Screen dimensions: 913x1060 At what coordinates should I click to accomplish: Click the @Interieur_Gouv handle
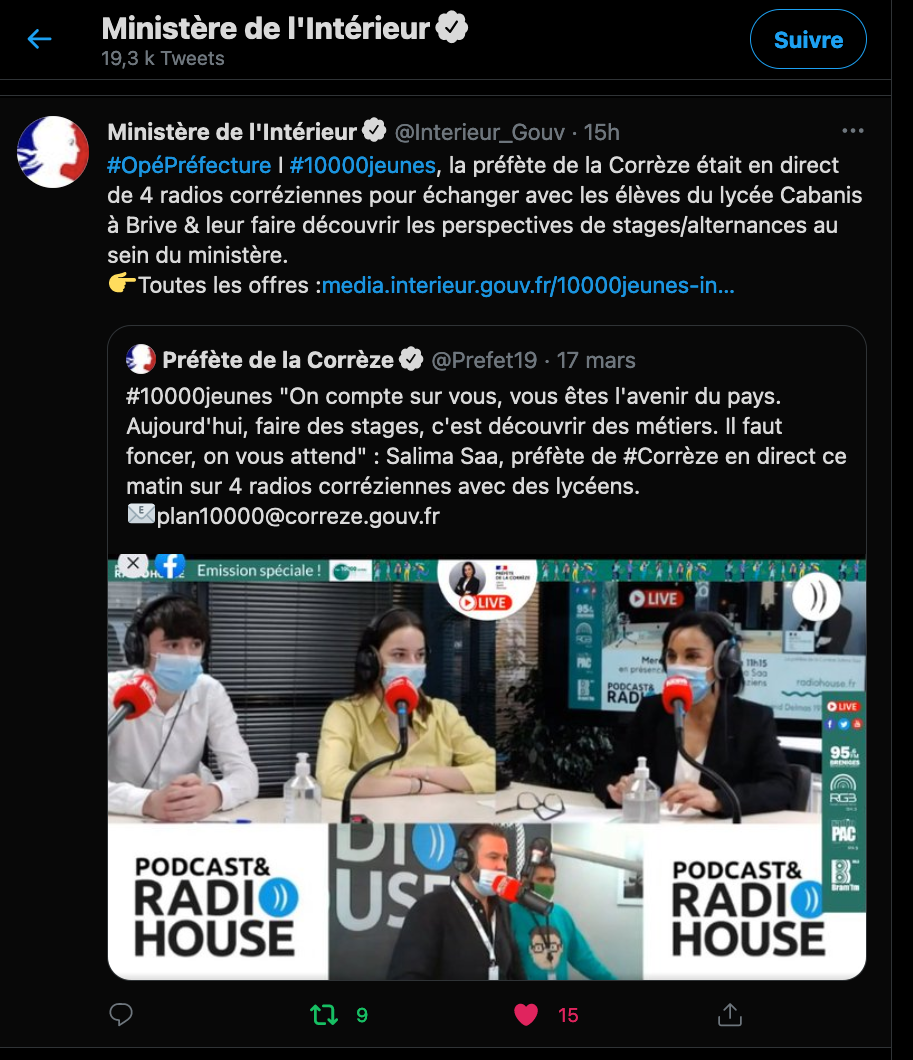click(480, 132)
